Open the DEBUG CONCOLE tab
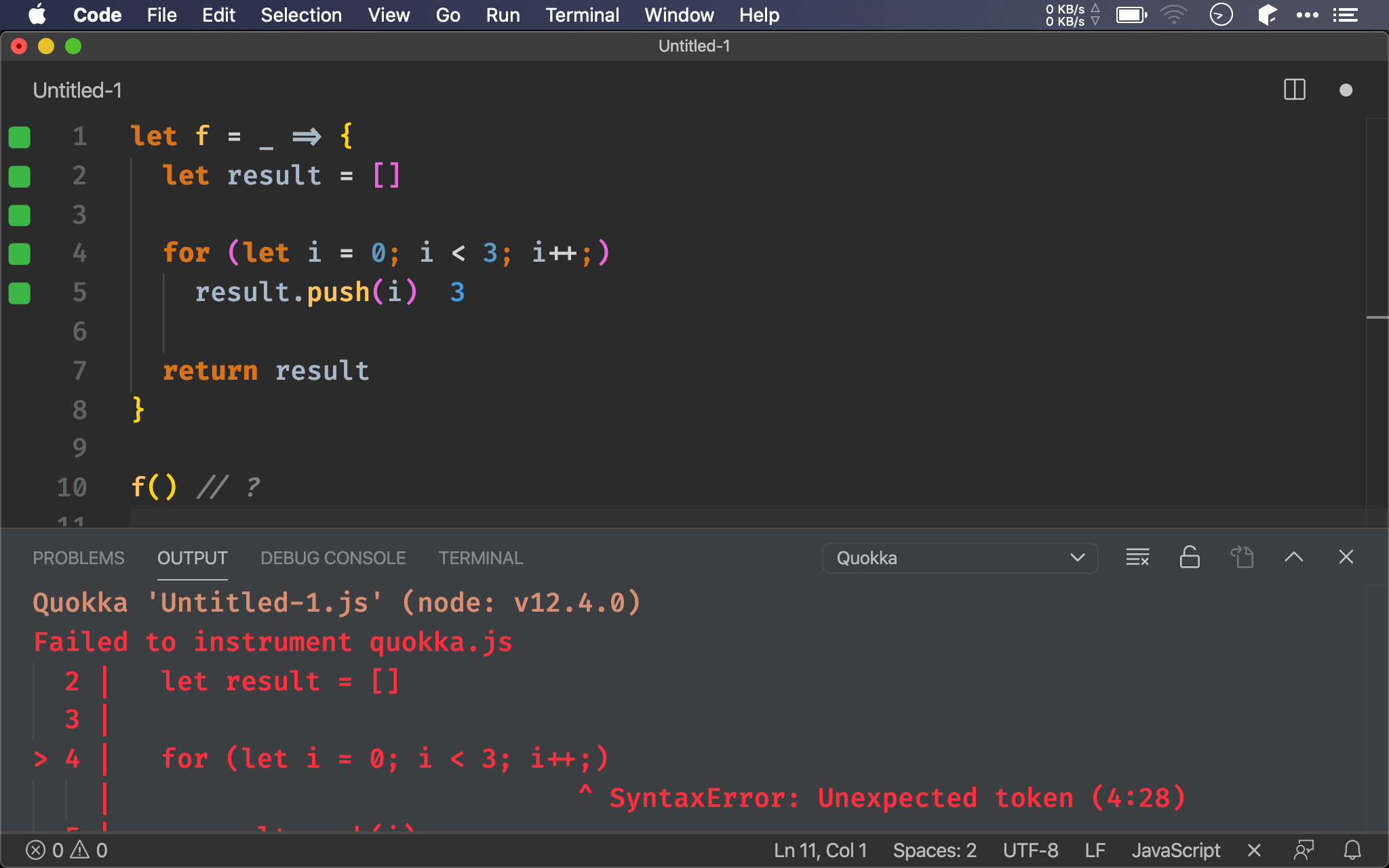 pos(333,557)
